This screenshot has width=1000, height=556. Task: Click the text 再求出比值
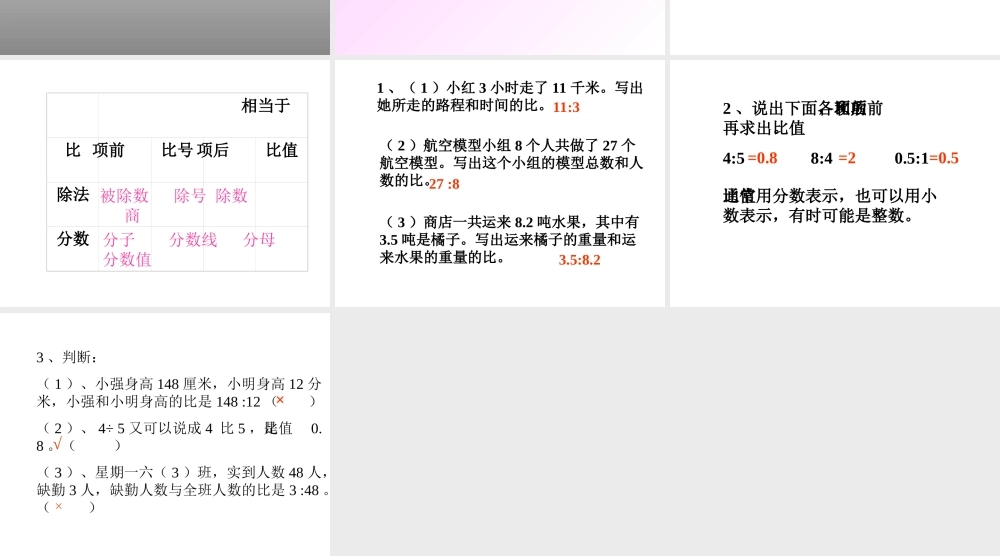(764, 128)
